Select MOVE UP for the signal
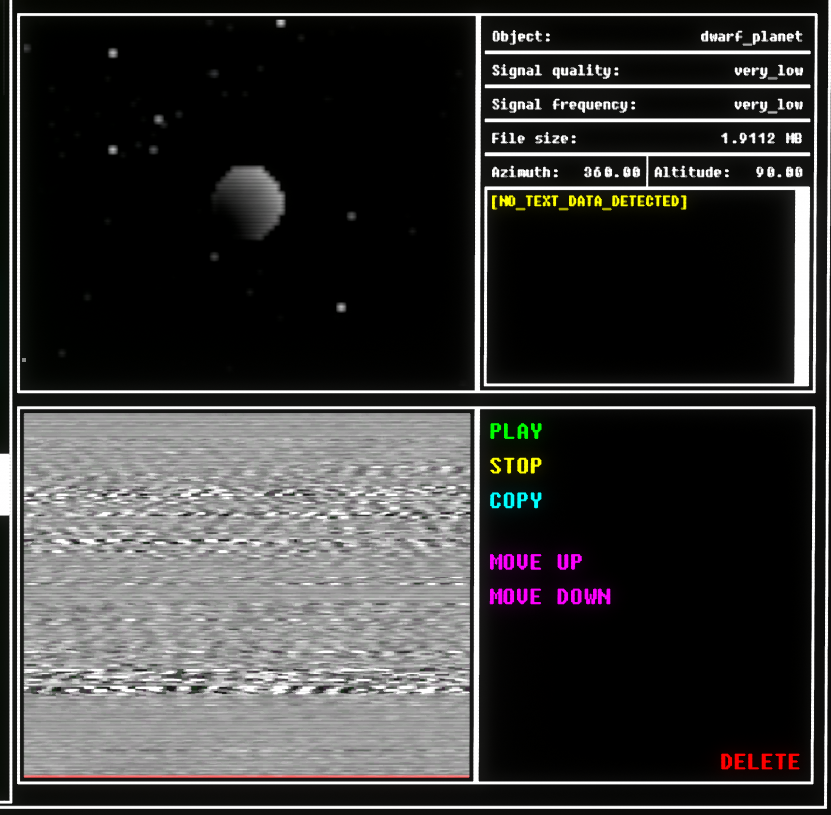 (x=535, y=563)
